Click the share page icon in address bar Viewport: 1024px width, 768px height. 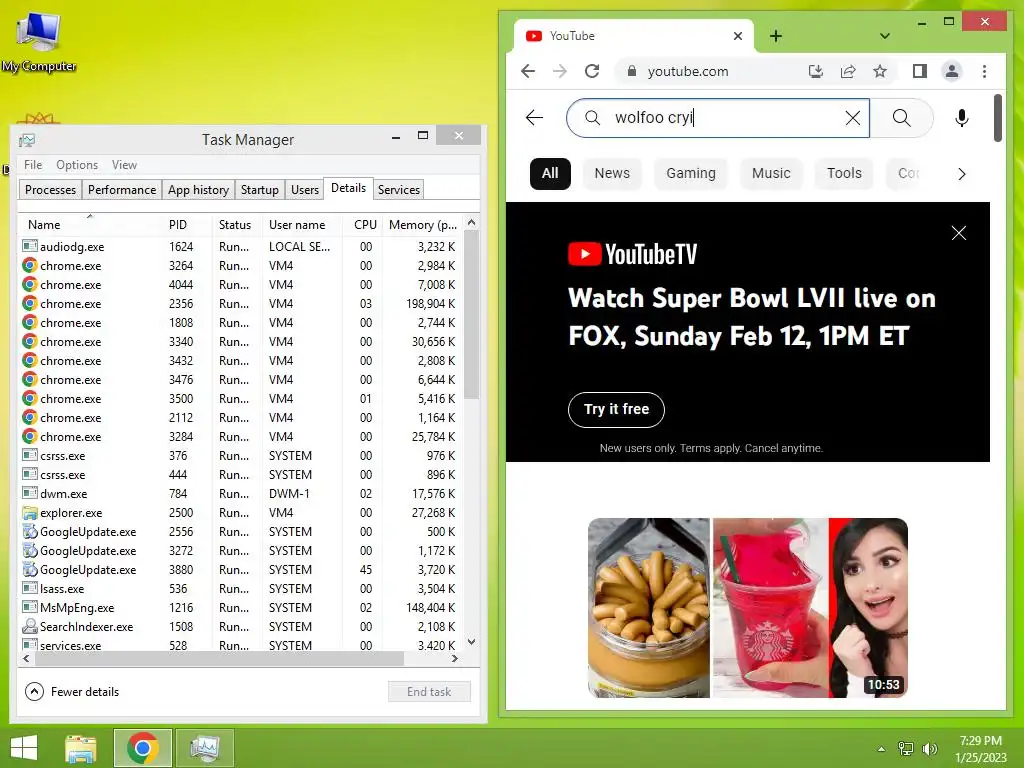tap(848, 71)
